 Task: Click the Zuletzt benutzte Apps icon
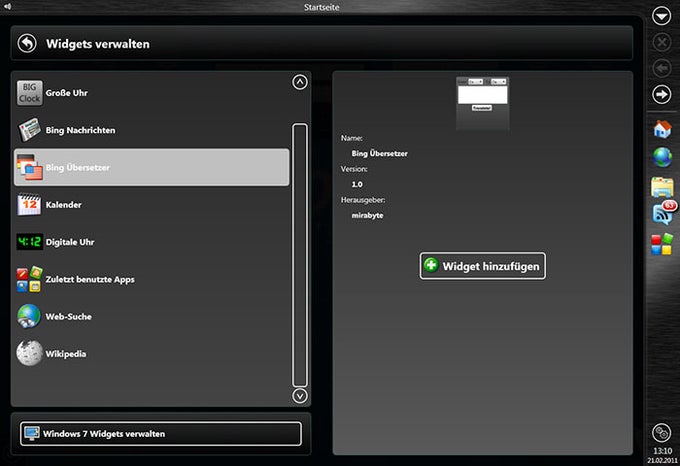point(29,279)
